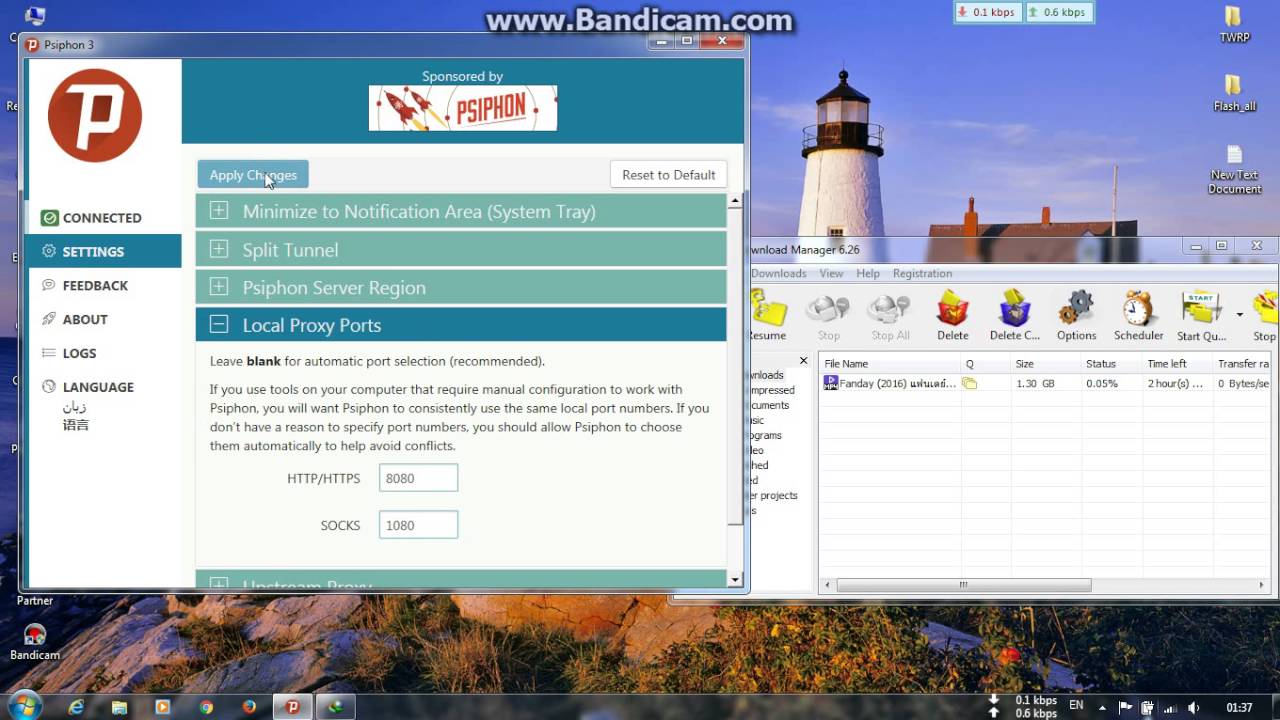
Task: Click the Delete Completed icon in Download Manager
Action: click(1015, 315)
